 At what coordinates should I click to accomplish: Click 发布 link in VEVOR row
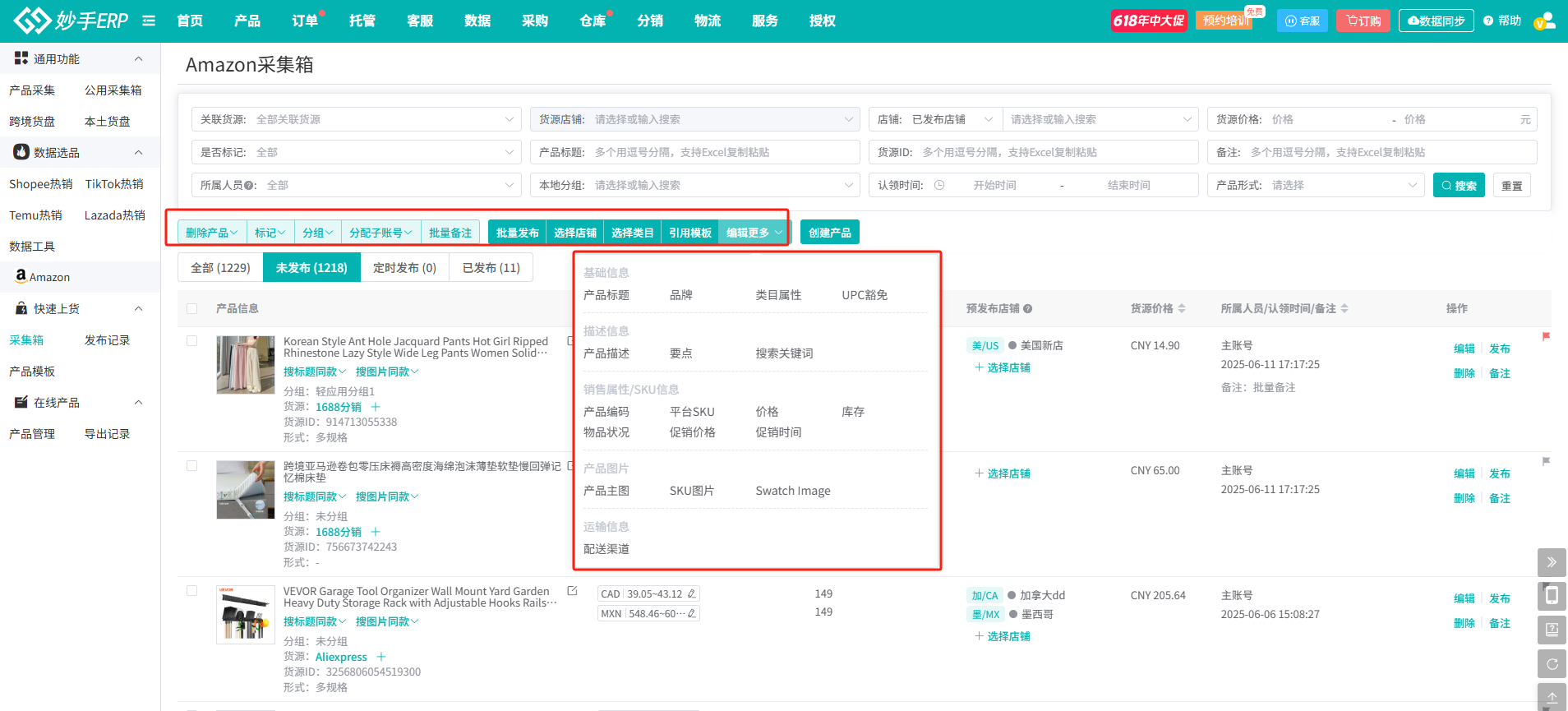[1500, 598]
